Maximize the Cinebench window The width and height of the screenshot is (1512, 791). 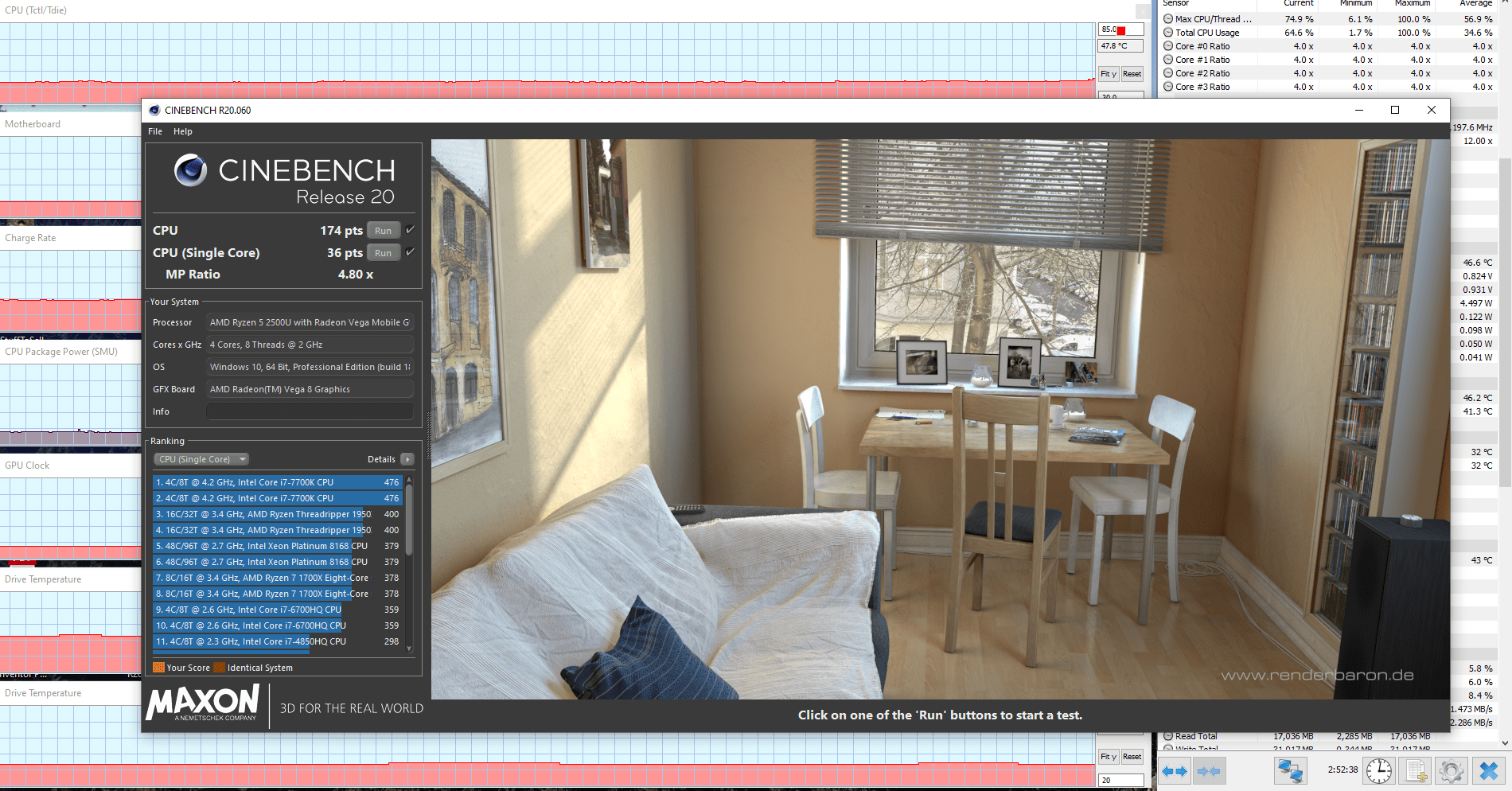pyautogui.click(x=1395, y=110)
